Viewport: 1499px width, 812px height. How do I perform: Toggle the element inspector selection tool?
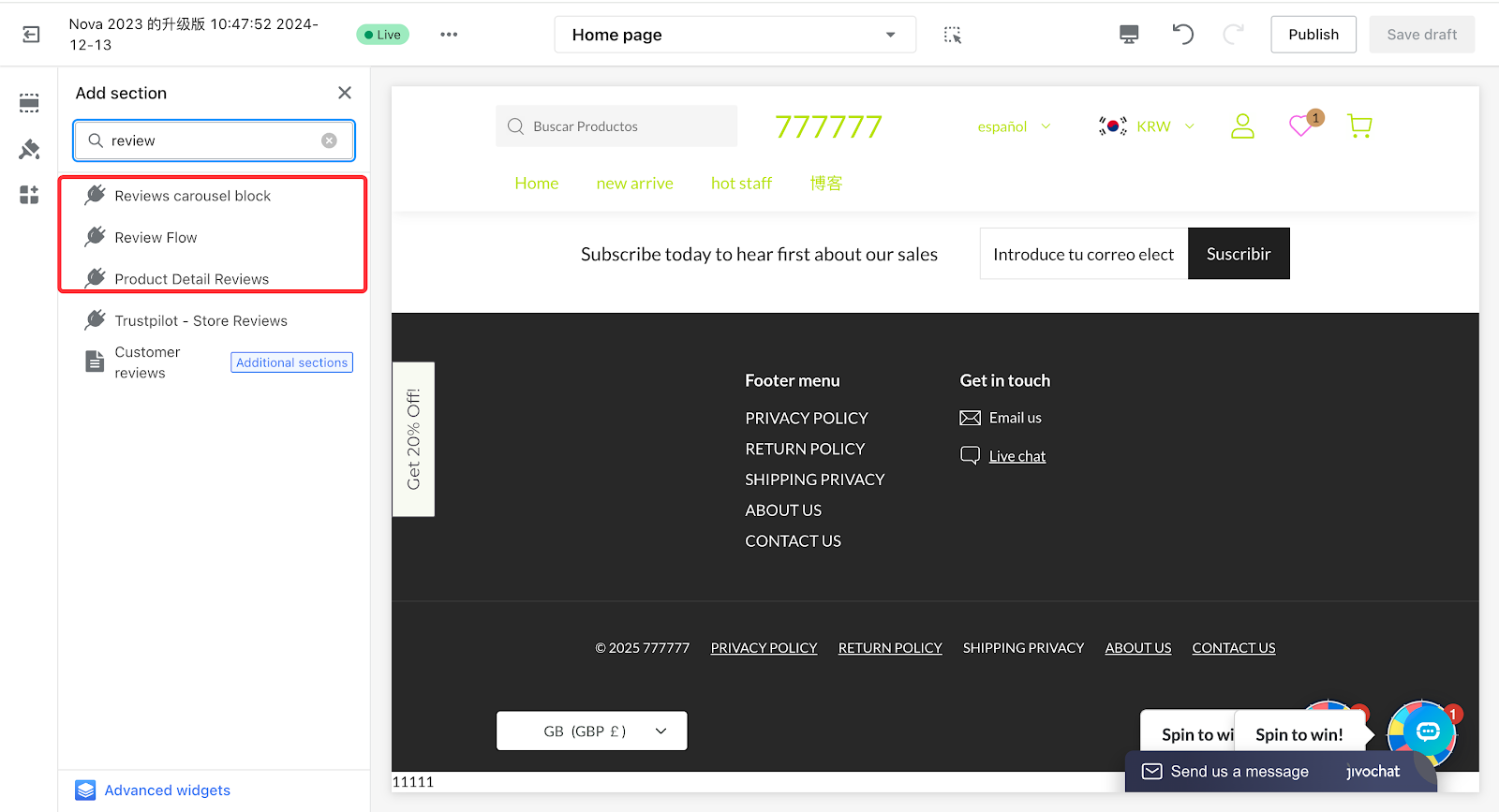(953, 35)
